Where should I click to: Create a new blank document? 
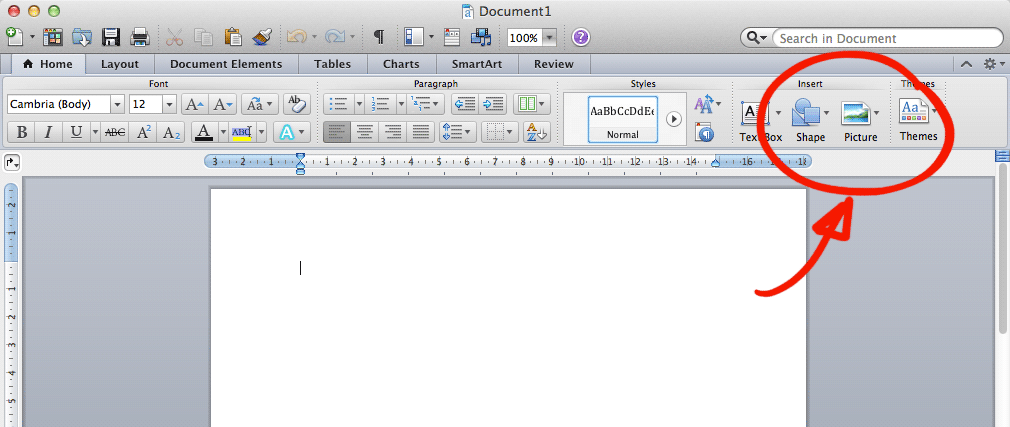tap(15, 37)
